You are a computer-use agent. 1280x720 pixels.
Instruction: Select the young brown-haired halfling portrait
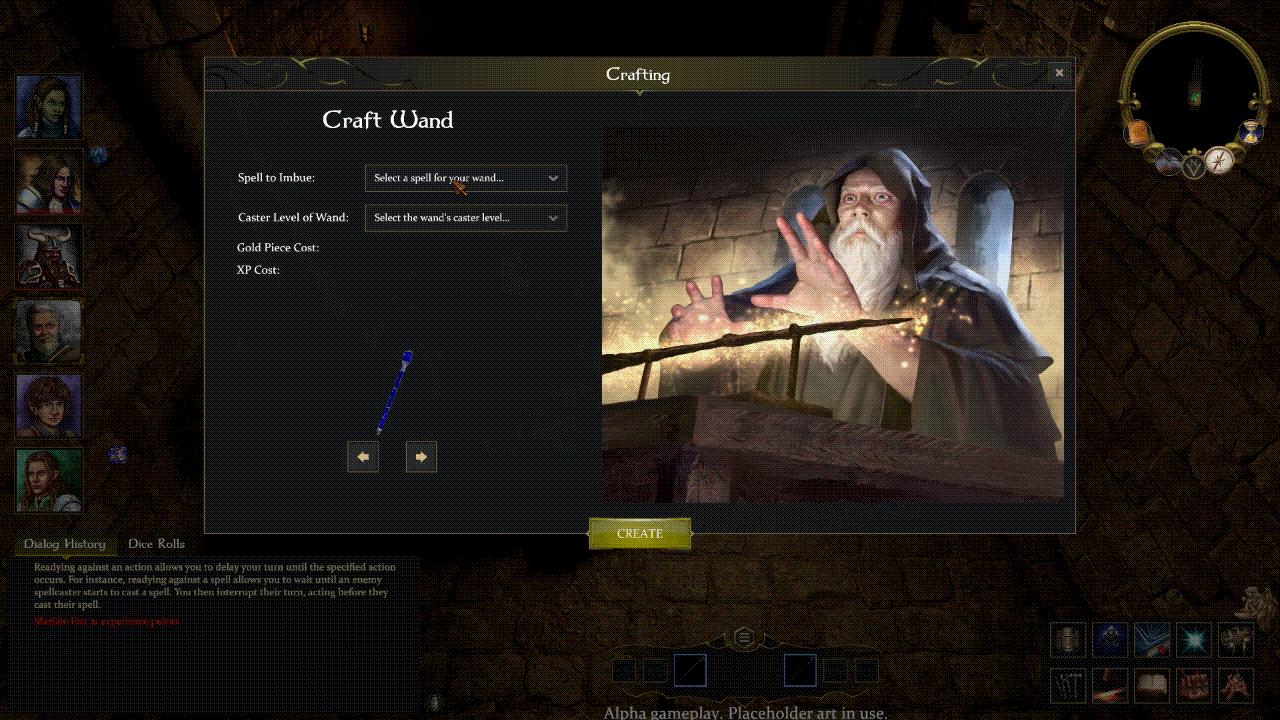click(x=48, y=406)
